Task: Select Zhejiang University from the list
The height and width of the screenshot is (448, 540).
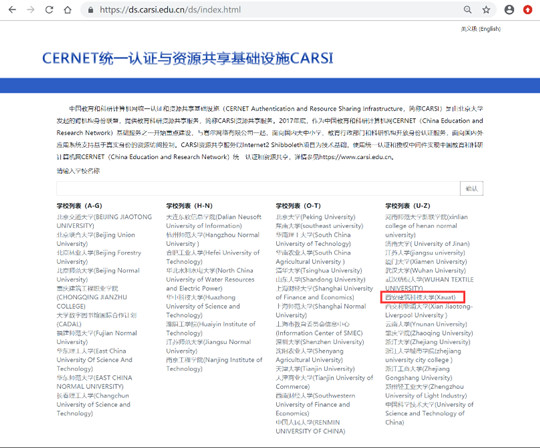Action: [x=428, y=342]
